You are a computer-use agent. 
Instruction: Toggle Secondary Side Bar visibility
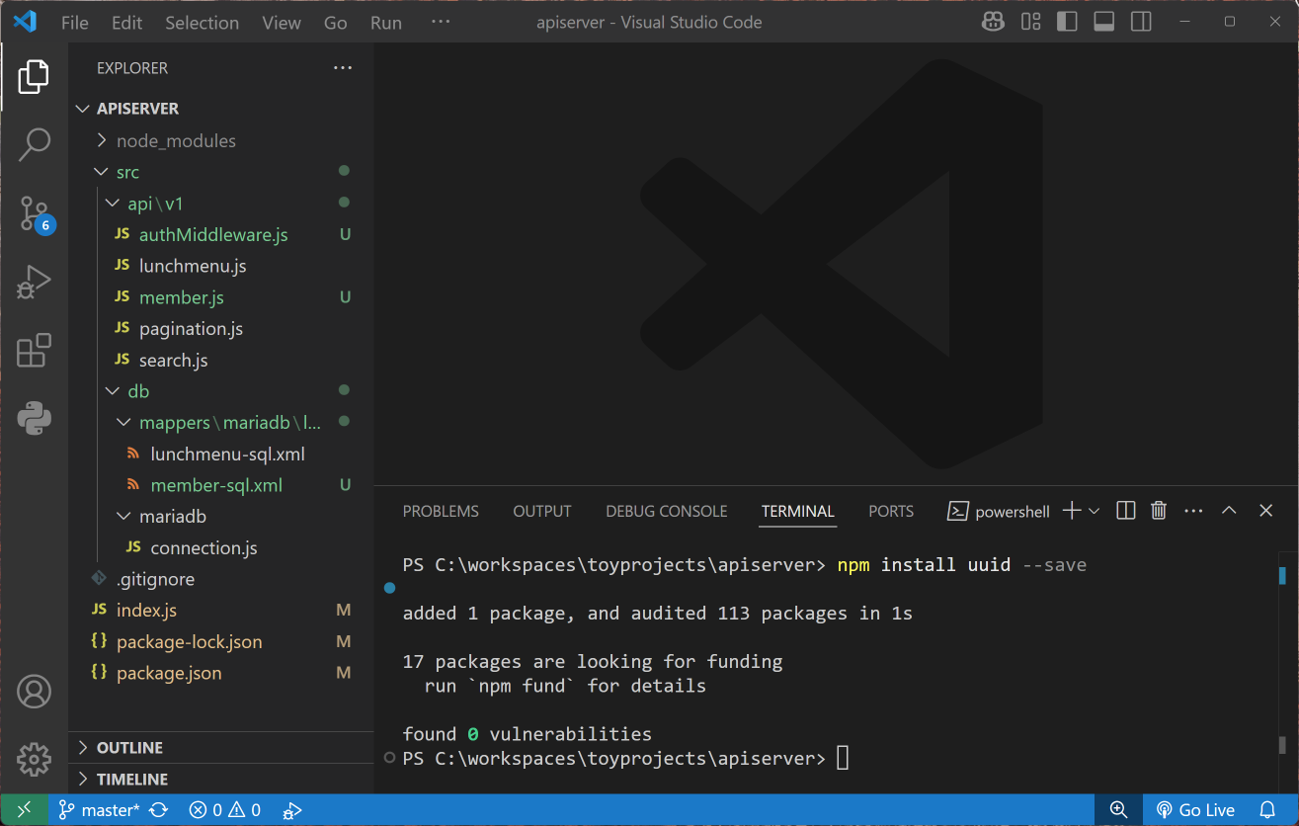click(x=1141, y=22)
